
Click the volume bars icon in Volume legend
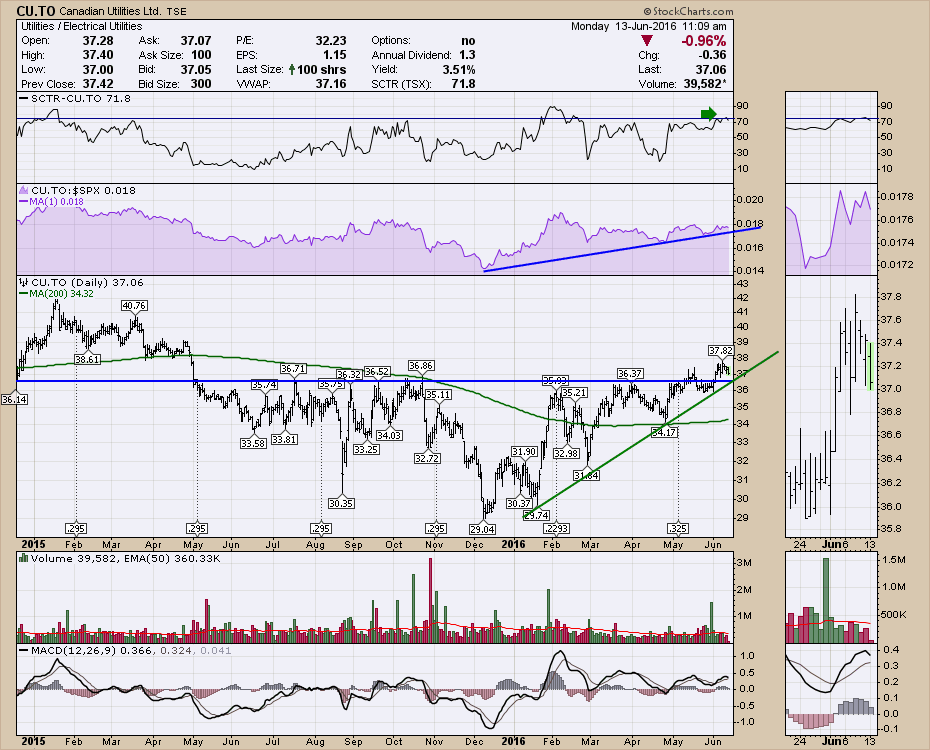[x=23, y=558]
